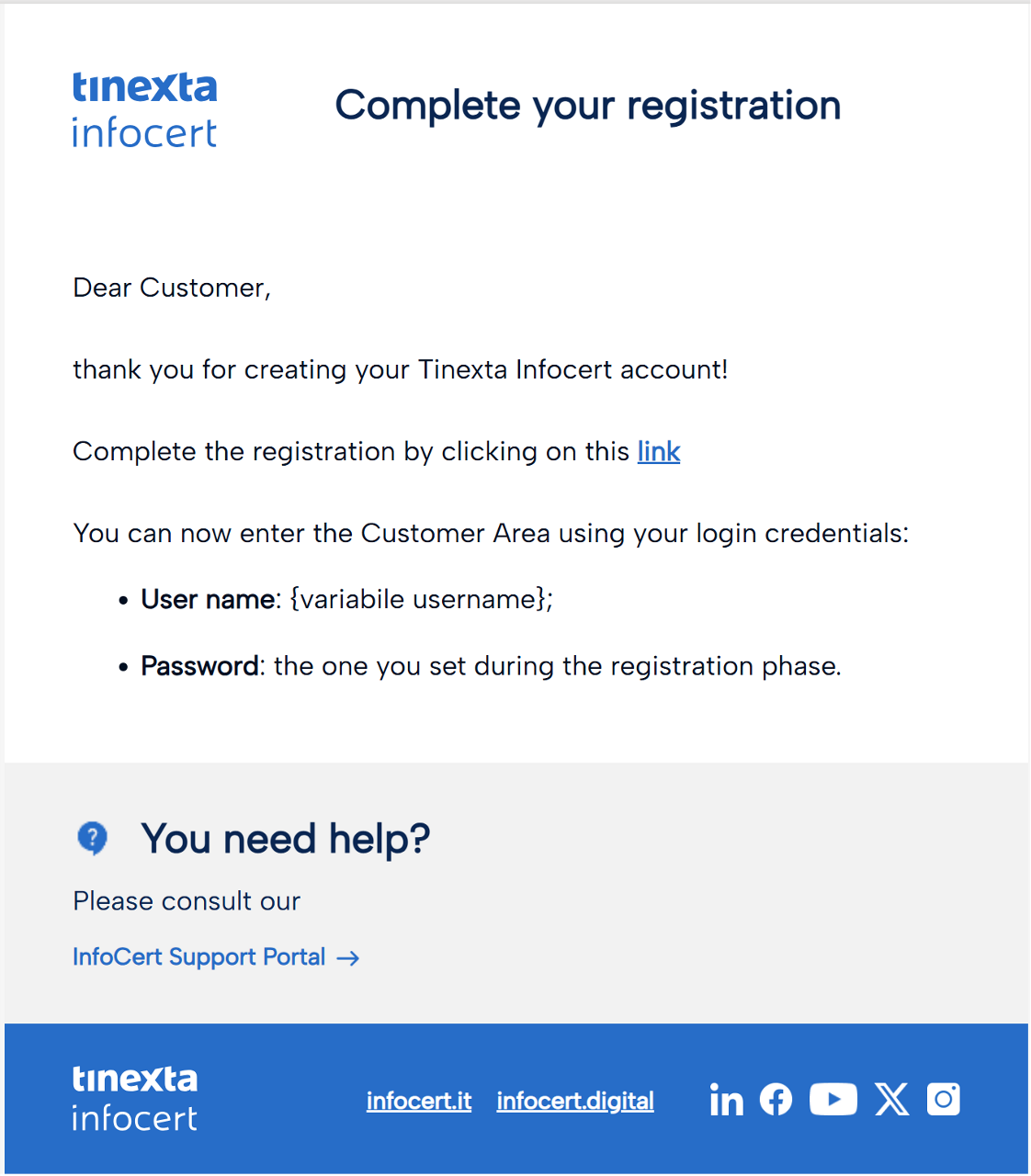
Task: Visit the infocert.it footer link
Action: pos(419,1101)
